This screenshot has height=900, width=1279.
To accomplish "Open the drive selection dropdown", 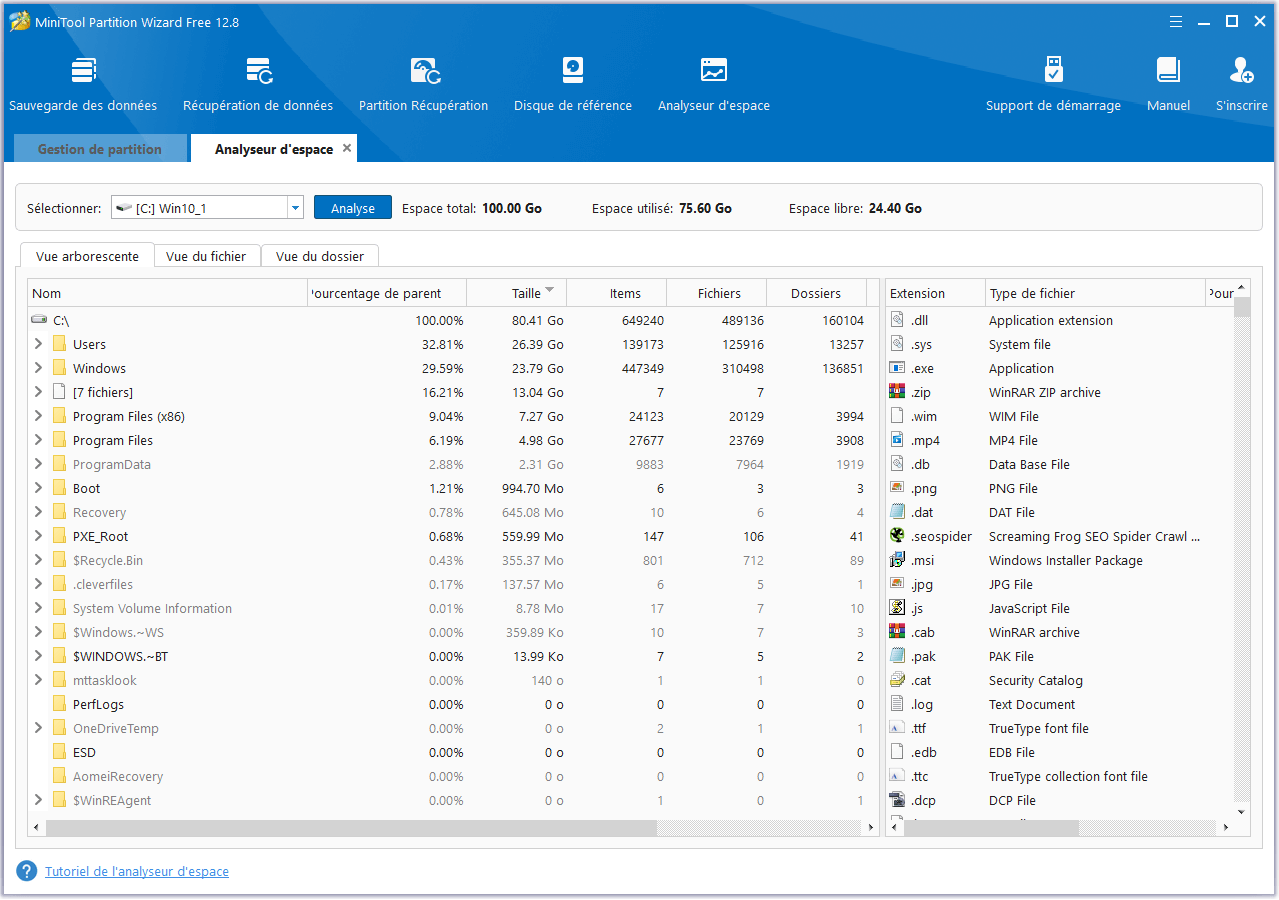I will (x=295, y=208).
